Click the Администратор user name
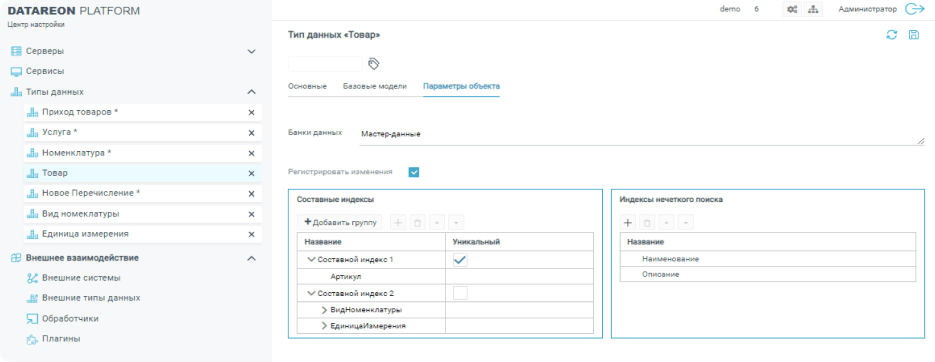Image resolution: width=935 pixels, height=362 pixels. click(x=867, y=10)
